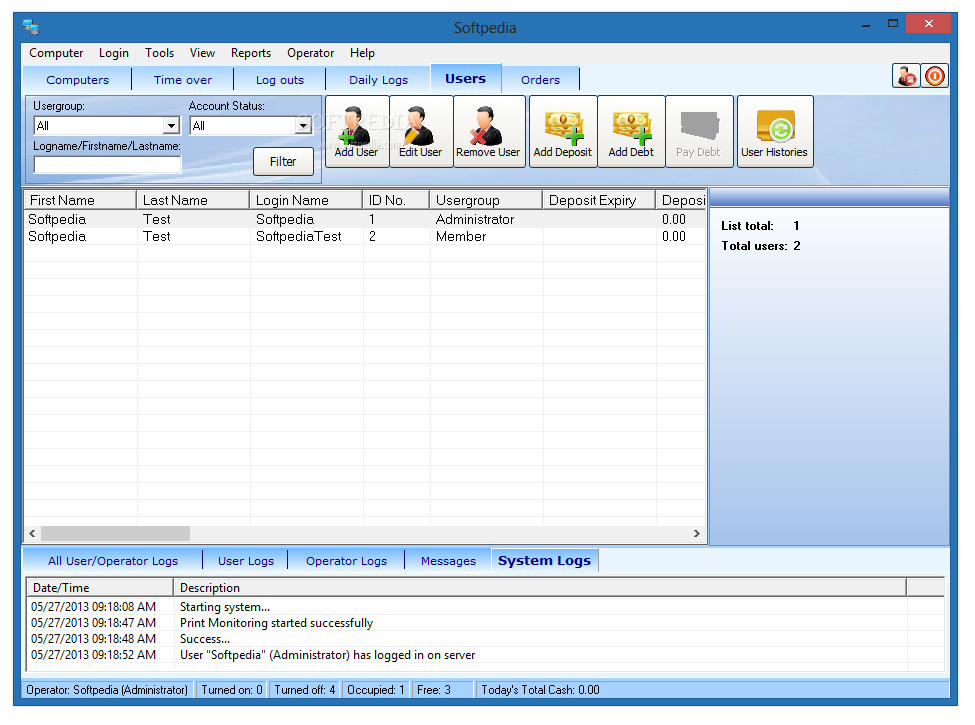Click the 'List total: 1' label

tap(760, 226)
